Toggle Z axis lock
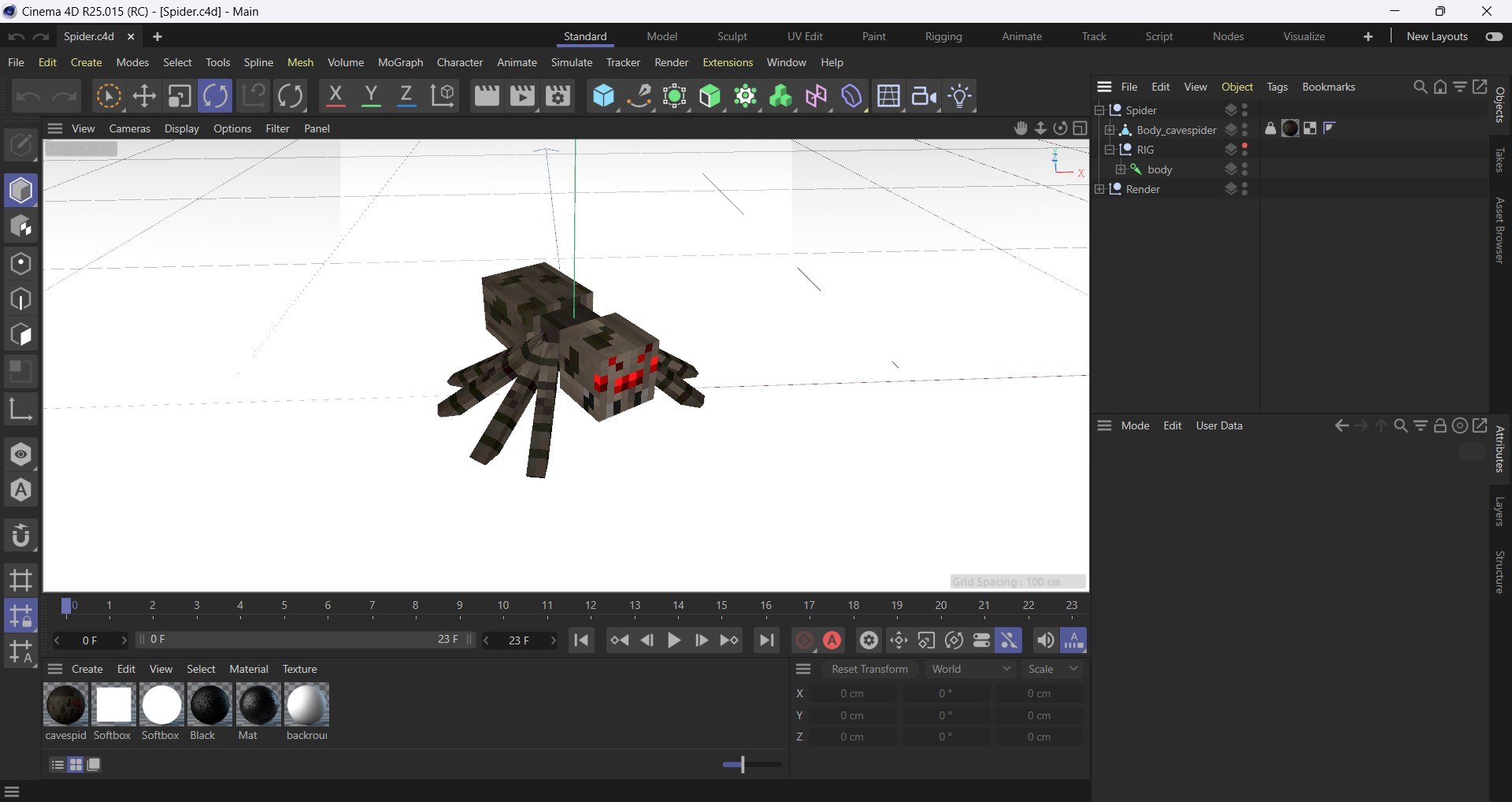 [406, 96]
